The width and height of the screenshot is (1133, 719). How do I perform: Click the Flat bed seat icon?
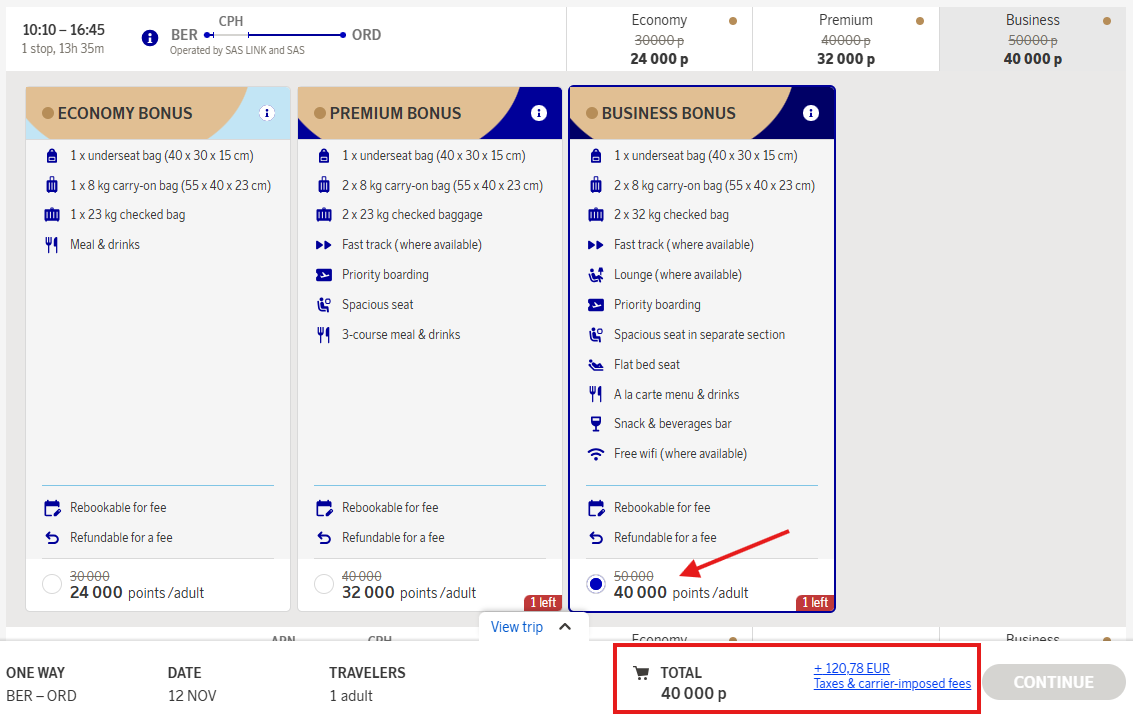pyautogui.click(x=596, y=364)
